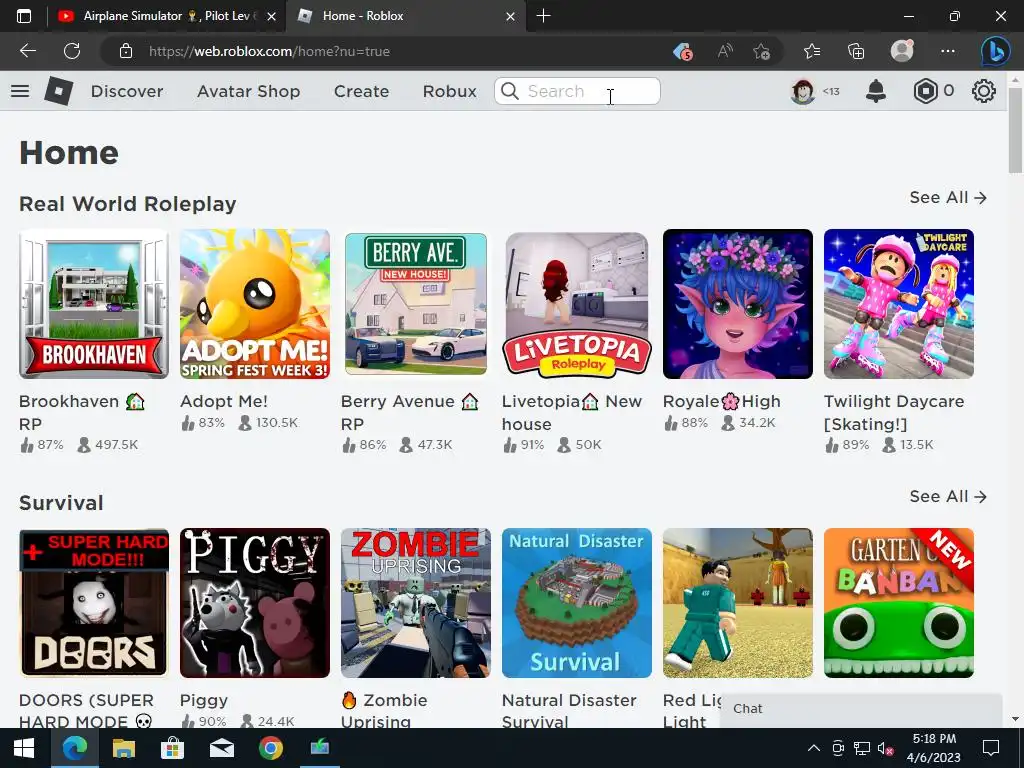Open the taskbar clock and date
The image size is (1024, 768).
click(934, 748)
